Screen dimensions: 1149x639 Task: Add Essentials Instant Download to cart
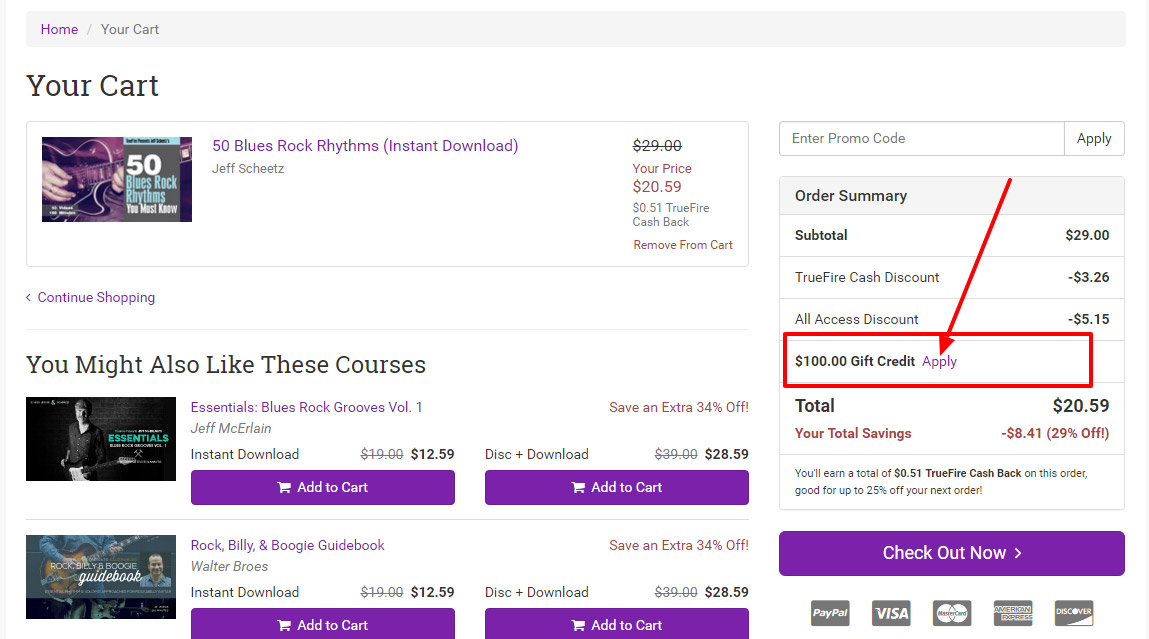point(322,488)
